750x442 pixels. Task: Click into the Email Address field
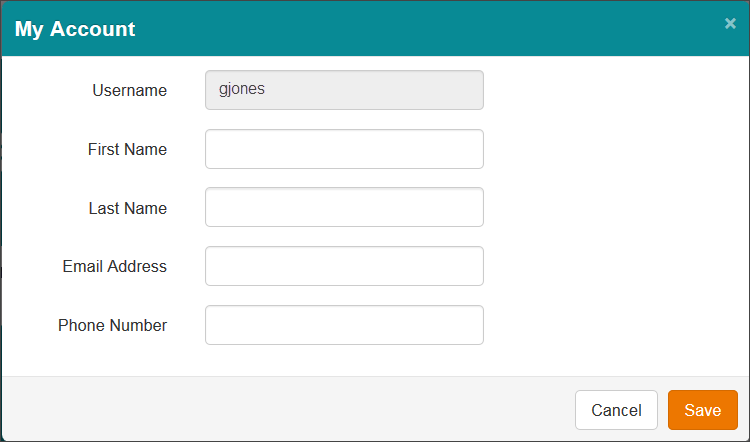pyautogui.click(x=344, y=266)
